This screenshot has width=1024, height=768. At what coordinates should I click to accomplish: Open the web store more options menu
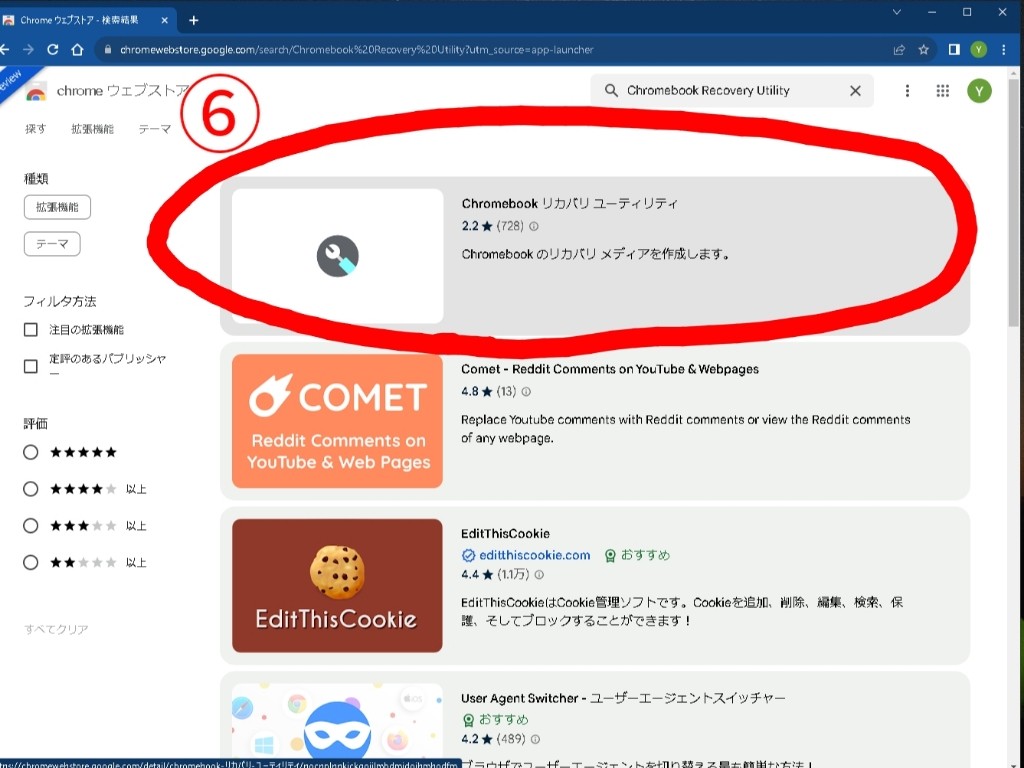point(907,91)
